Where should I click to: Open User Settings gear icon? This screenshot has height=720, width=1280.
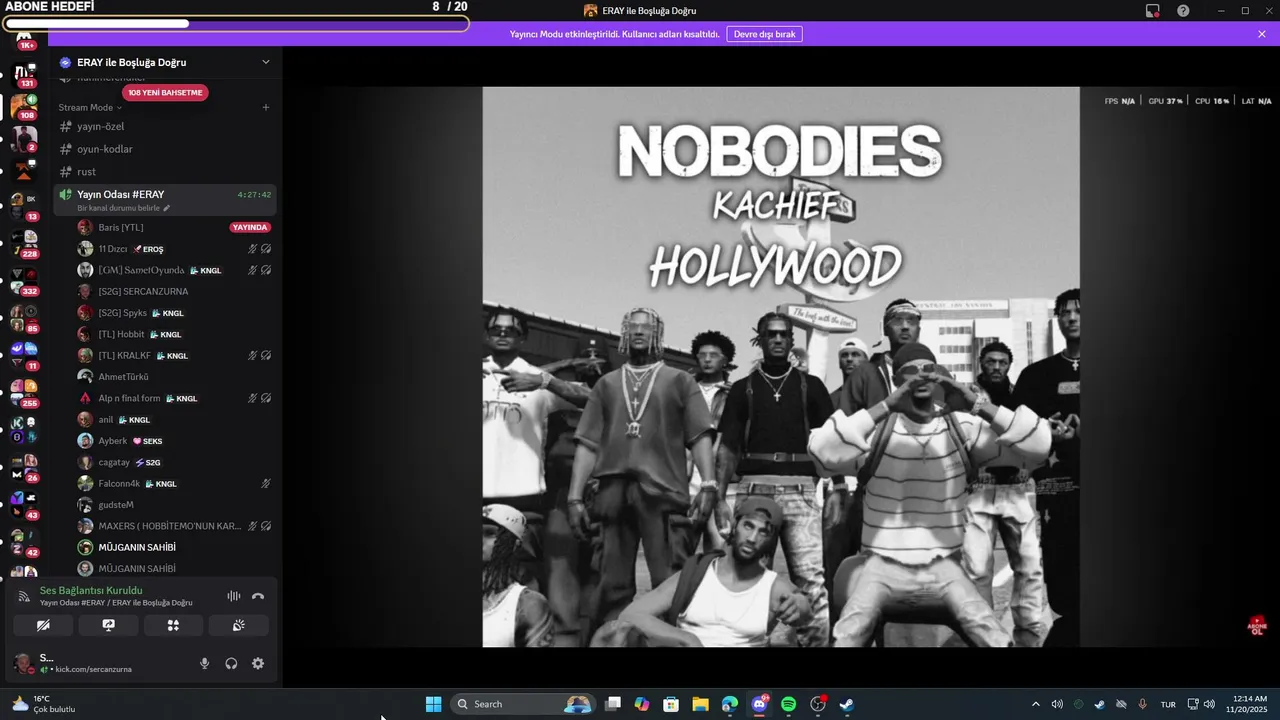click(x=258, y=663)
